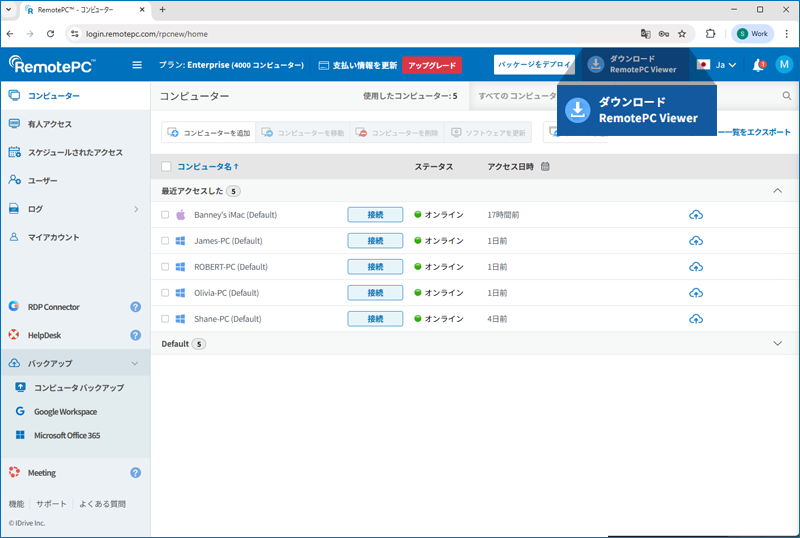800x538 pixels.
Task: Open the browser extensions puzzle icon
Action: click(x=710, y=34)
